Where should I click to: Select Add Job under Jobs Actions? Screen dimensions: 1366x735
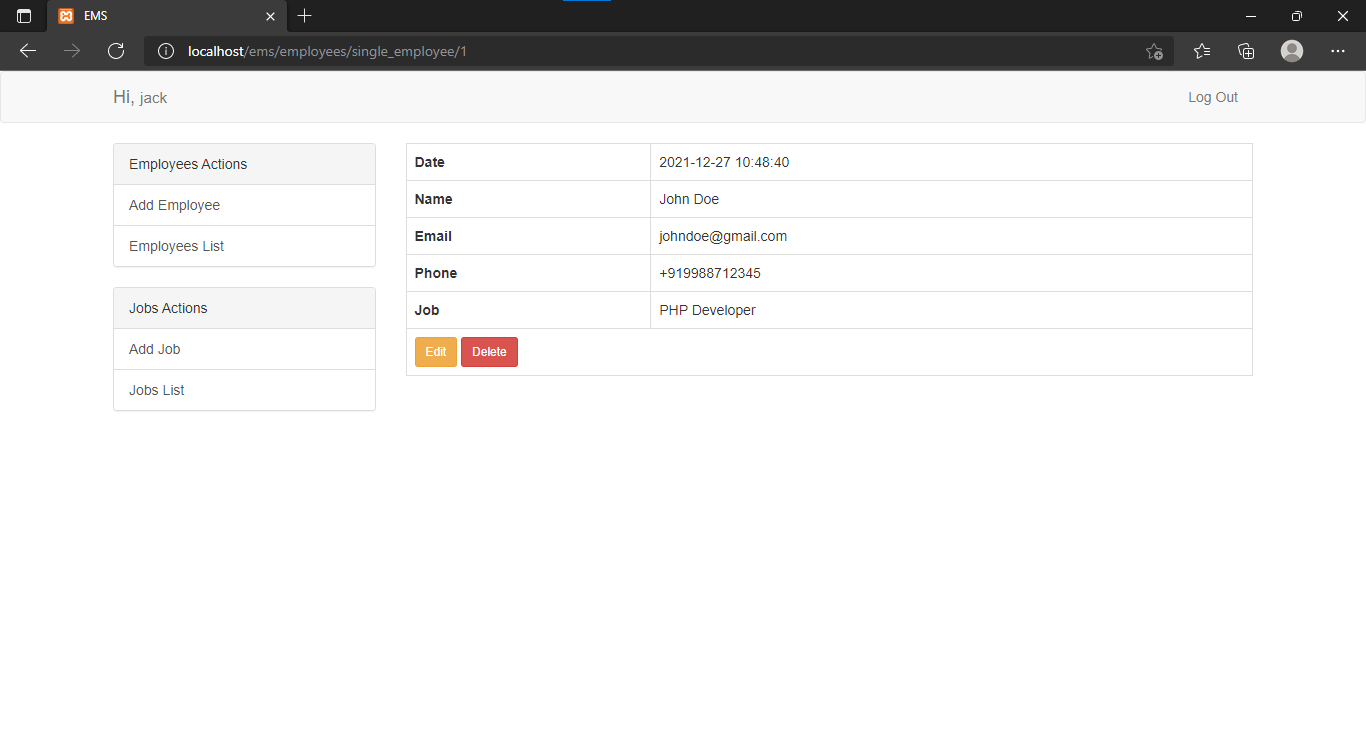coord(154,348)
